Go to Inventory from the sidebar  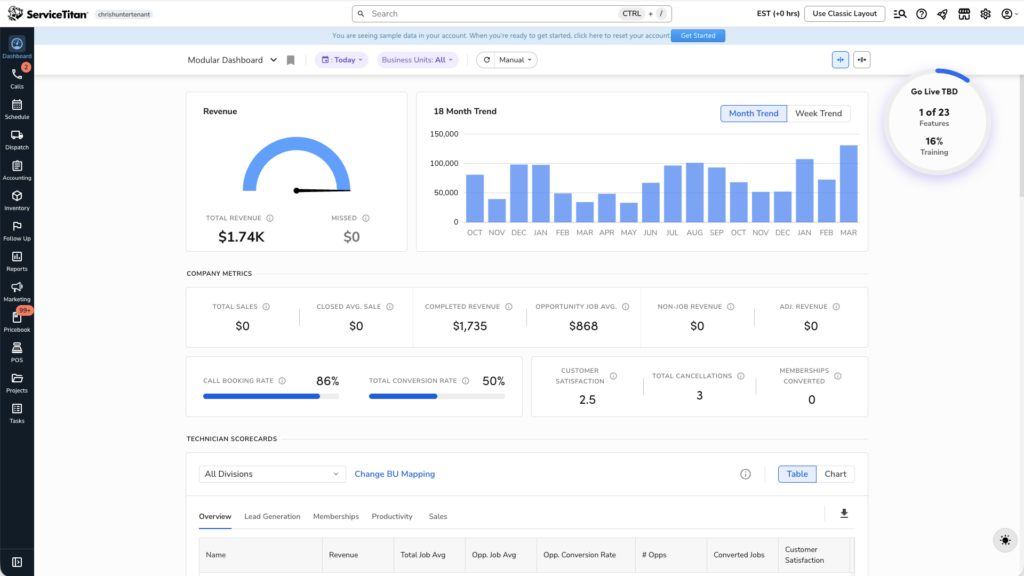click(17, 200)
